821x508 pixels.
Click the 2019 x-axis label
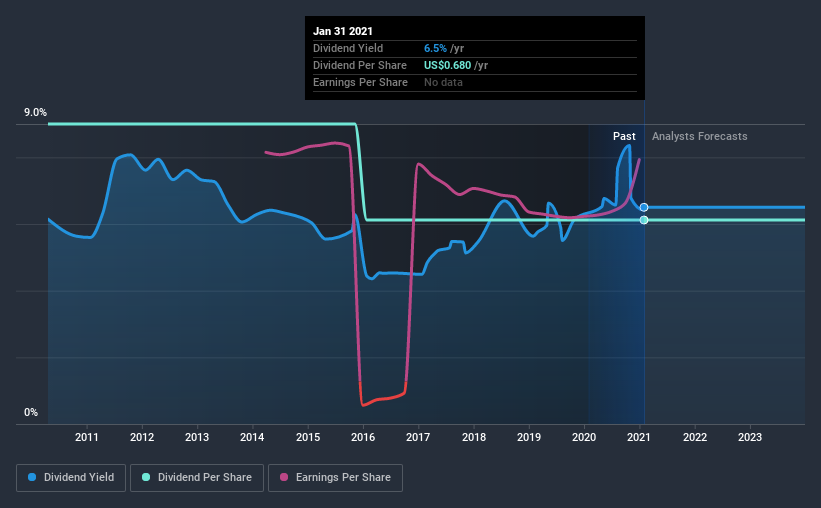click(x=529, y=437)
